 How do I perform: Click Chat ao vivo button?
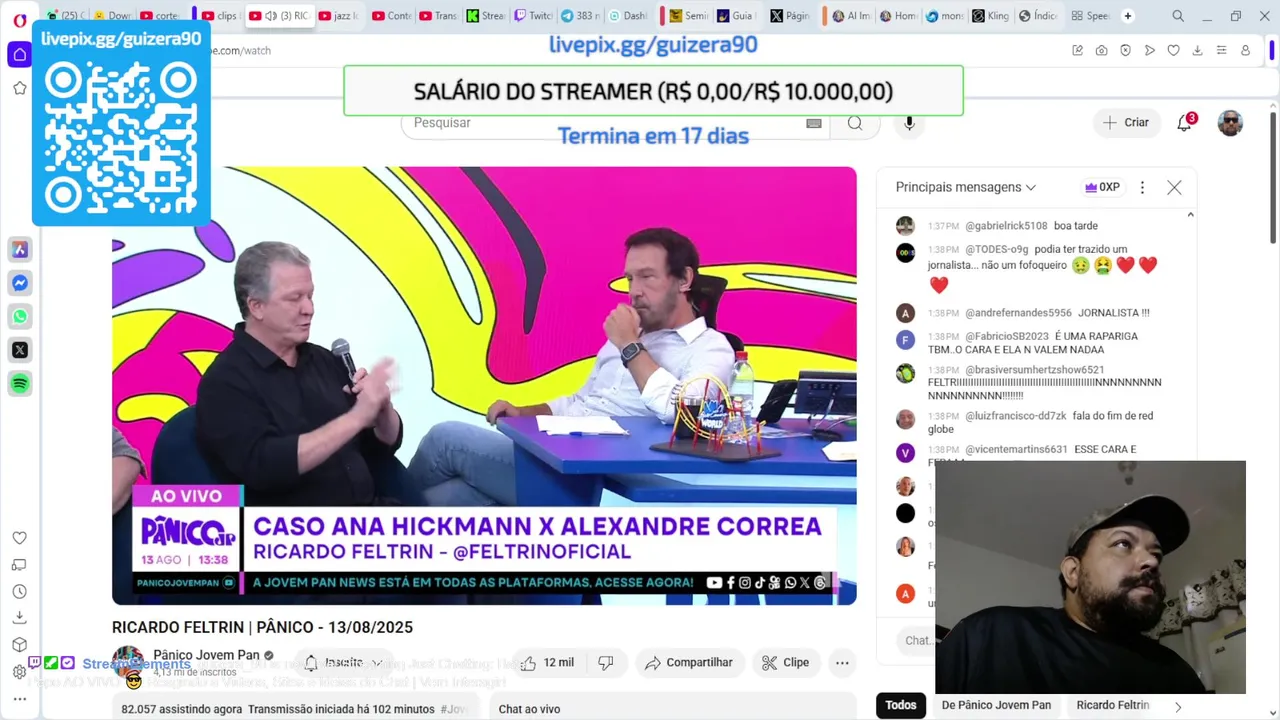(529, 709)
